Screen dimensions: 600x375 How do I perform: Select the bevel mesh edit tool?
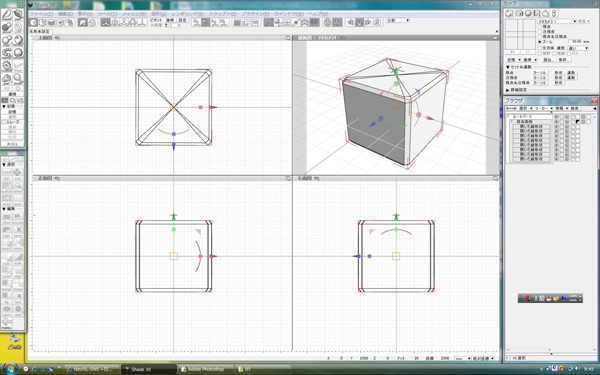coord(18,230)
